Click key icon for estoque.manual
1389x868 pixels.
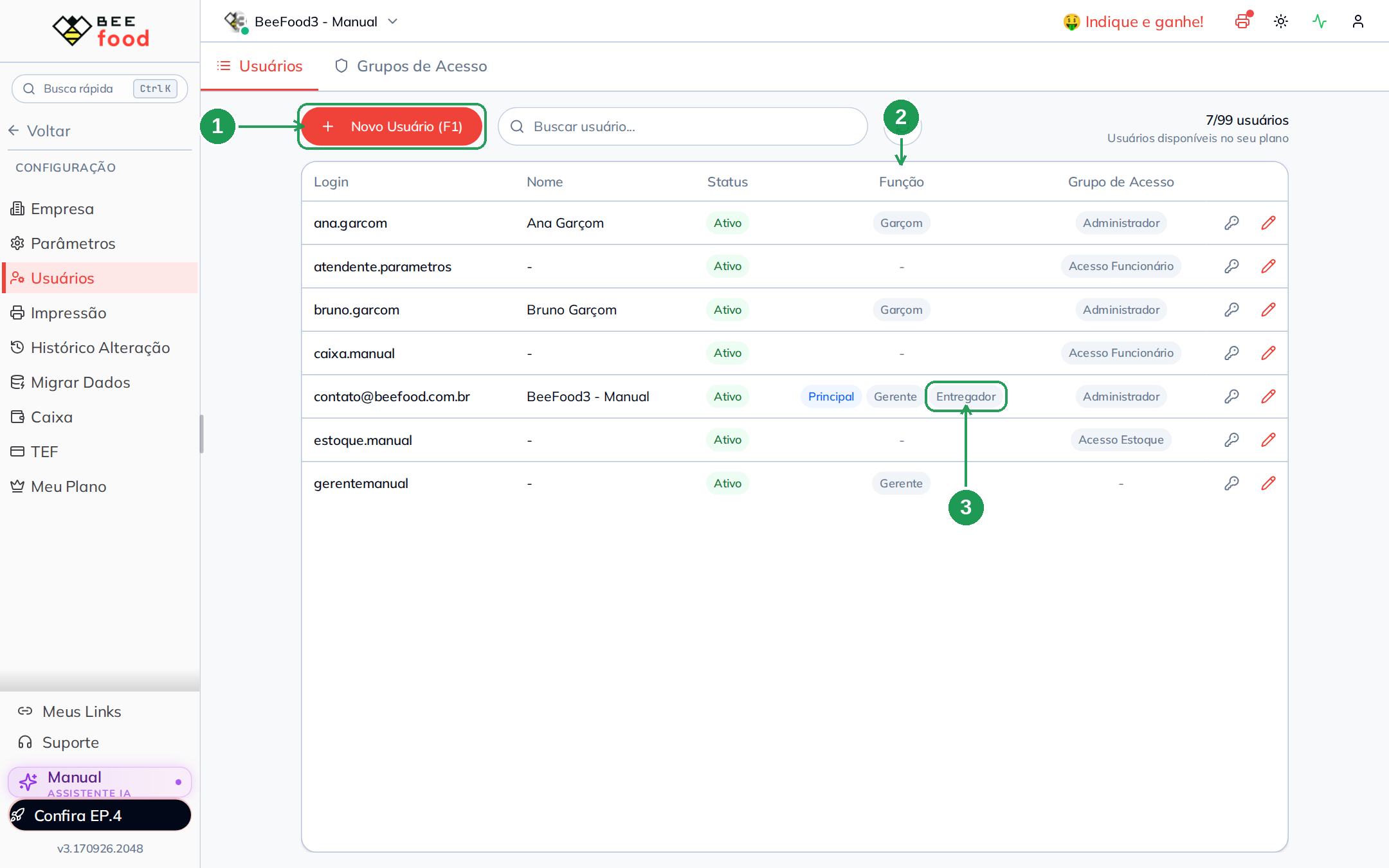tap(1231, 440)
